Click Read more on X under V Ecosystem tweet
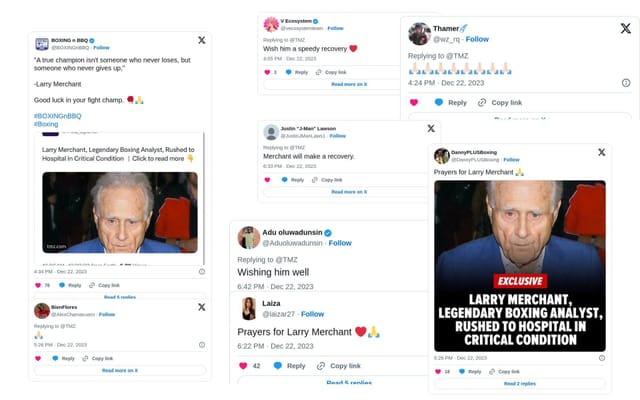This screenshot has height=400, width=640. [x=349, y=84]
